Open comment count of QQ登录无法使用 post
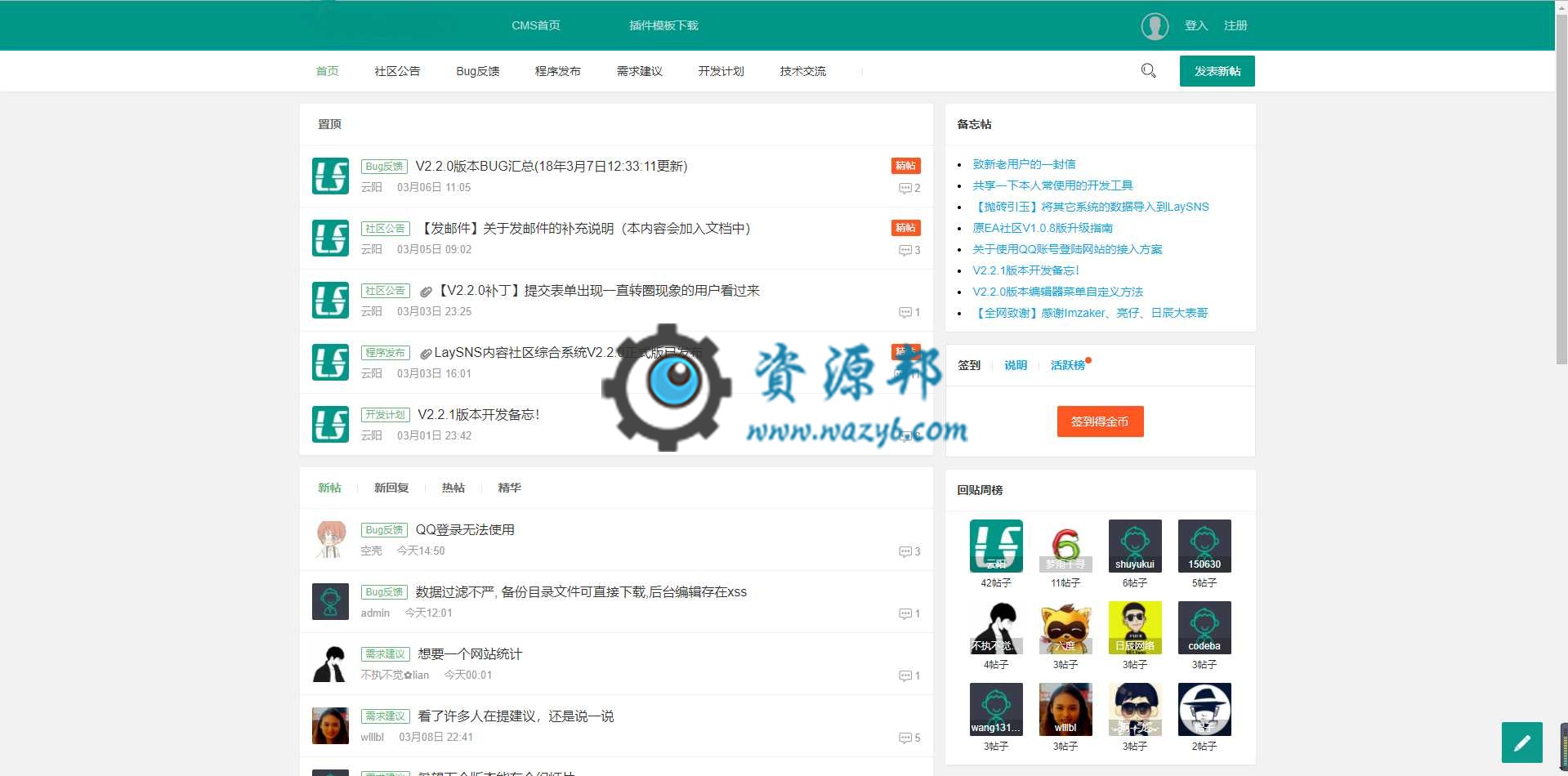Screen dimensions: 1568x776 coord(909,551)
